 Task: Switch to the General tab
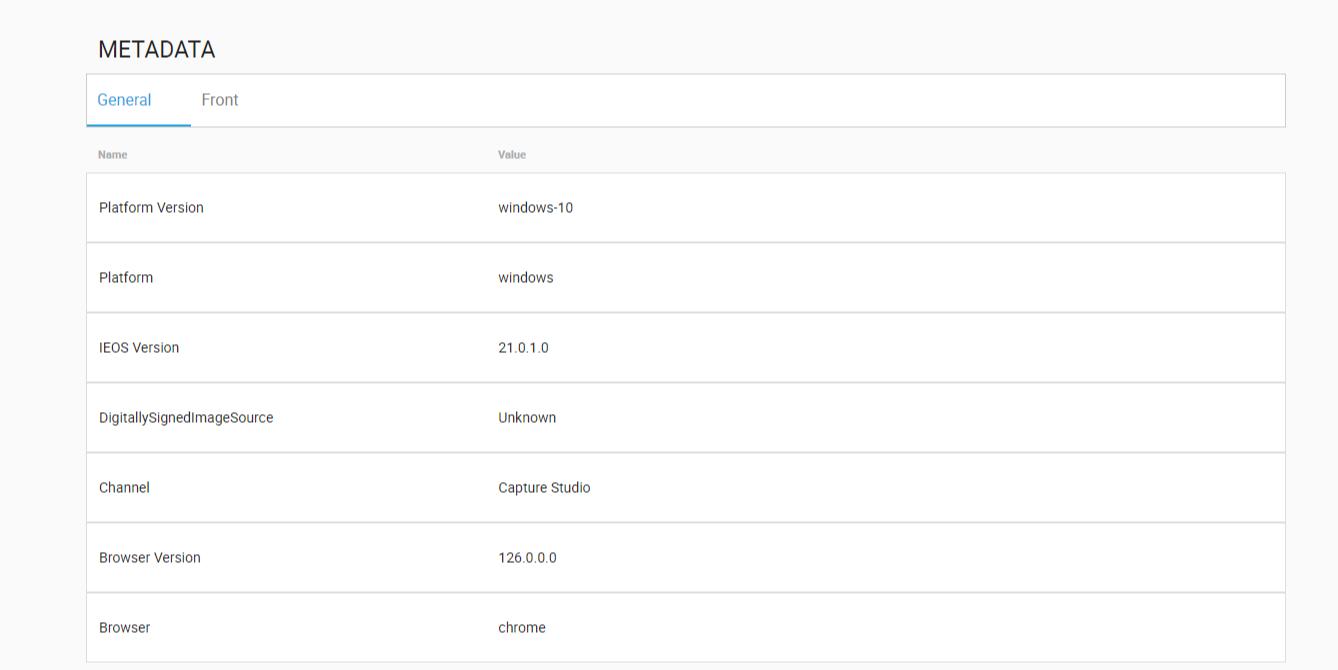(x=124, y=100)
